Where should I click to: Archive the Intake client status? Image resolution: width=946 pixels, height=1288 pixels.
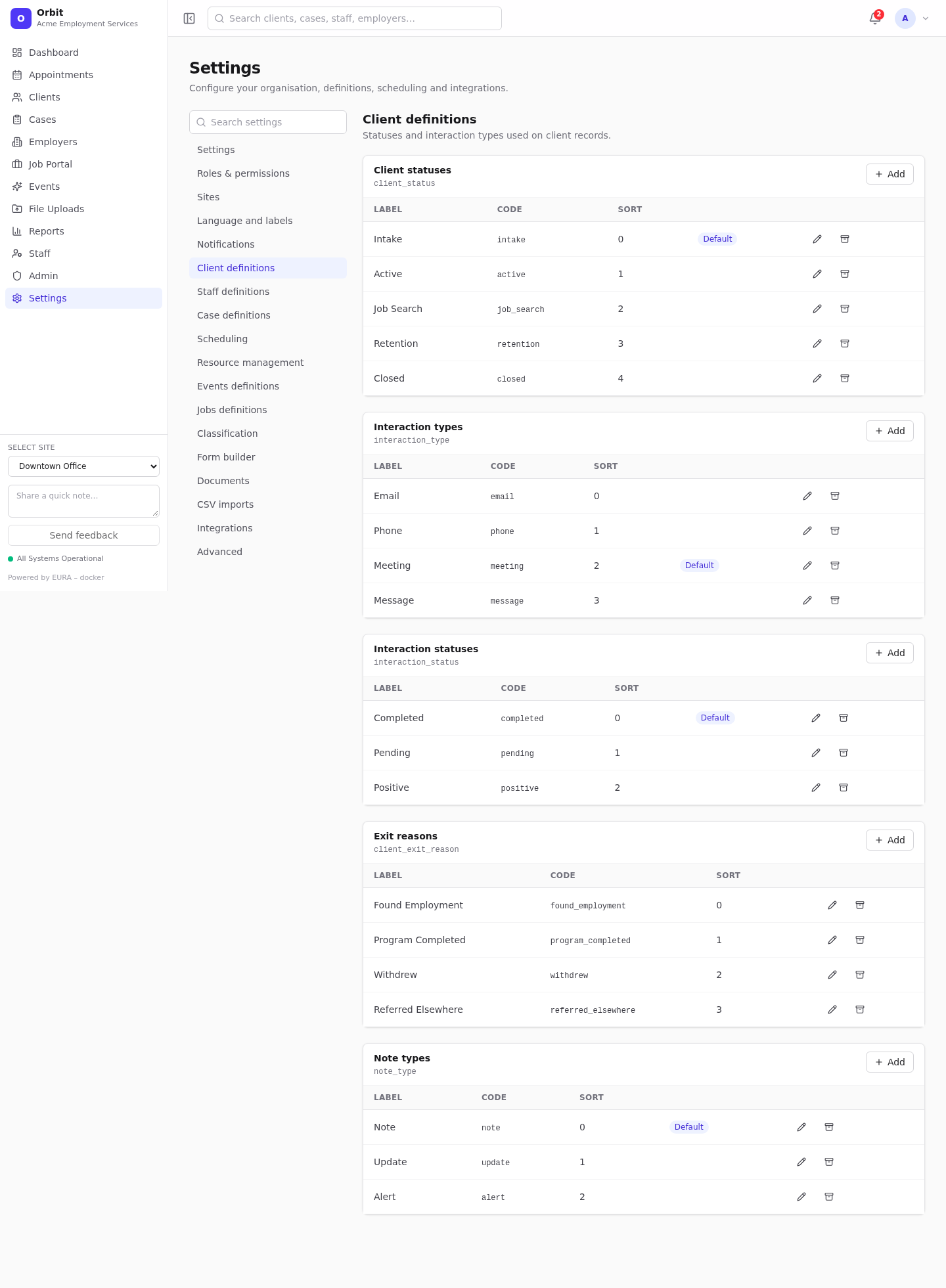[x=845, y=239]
